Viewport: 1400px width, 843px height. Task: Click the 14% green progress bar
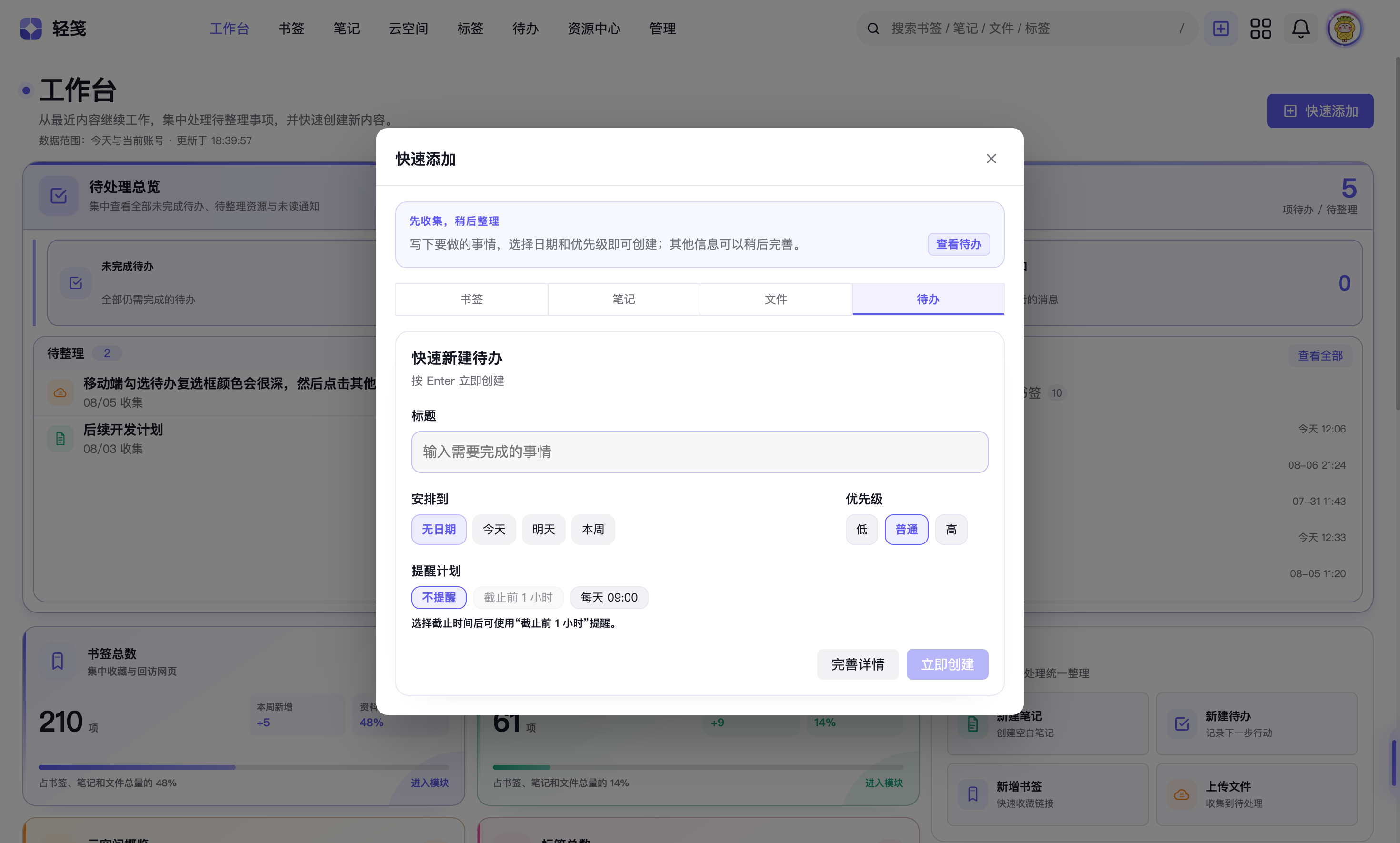pyautogui.click(x=698, y=767)
